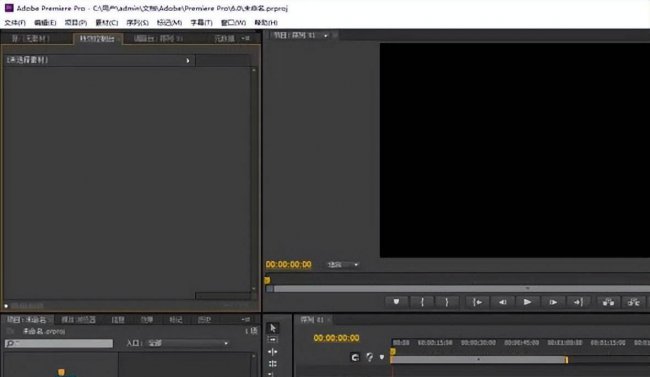The width and height of the screenshot is (650, 377).
Task: Open the 素材(C) menu
Action: click(107, 22)
